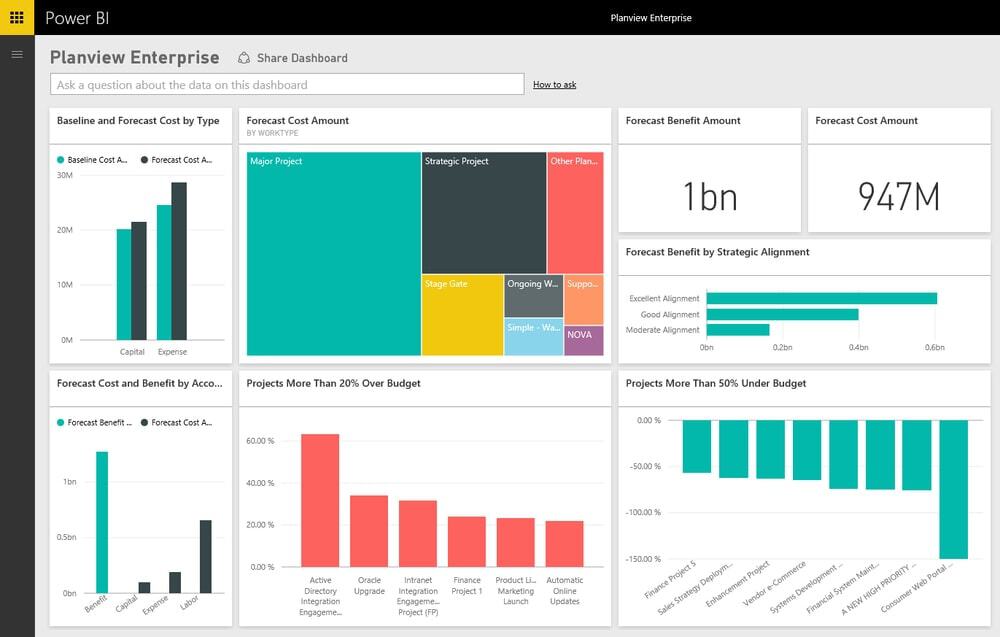
Task: Click the Share Dashboard icon
Action: tap(244, 58)
